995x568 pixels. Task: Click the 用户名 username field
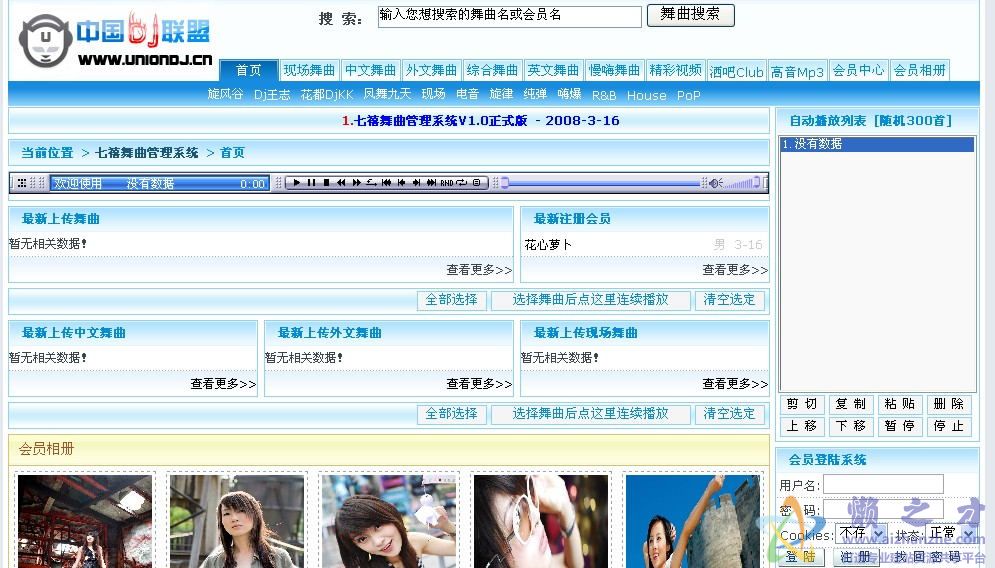point(883,485)
